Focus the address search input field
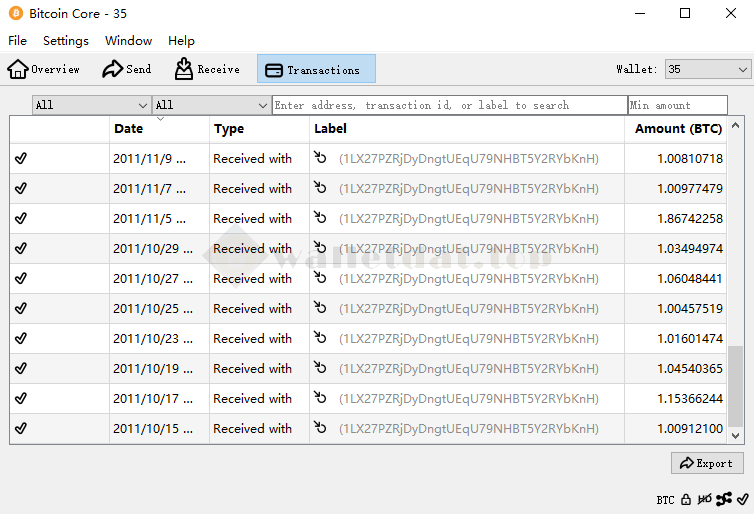 click(449, 105)
